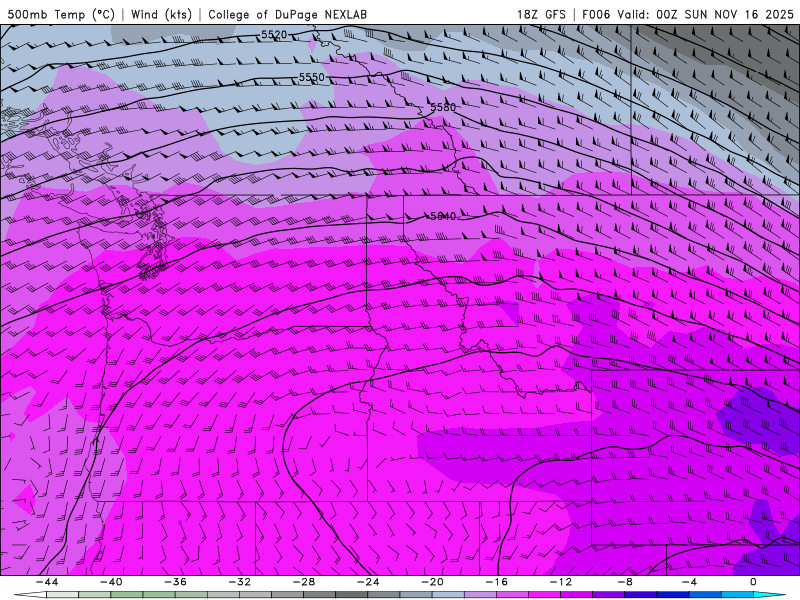Select the 5640 height contour label
The height and width of the screenshot is (600, 800).
pyautogui.click(x=442, y=216)
